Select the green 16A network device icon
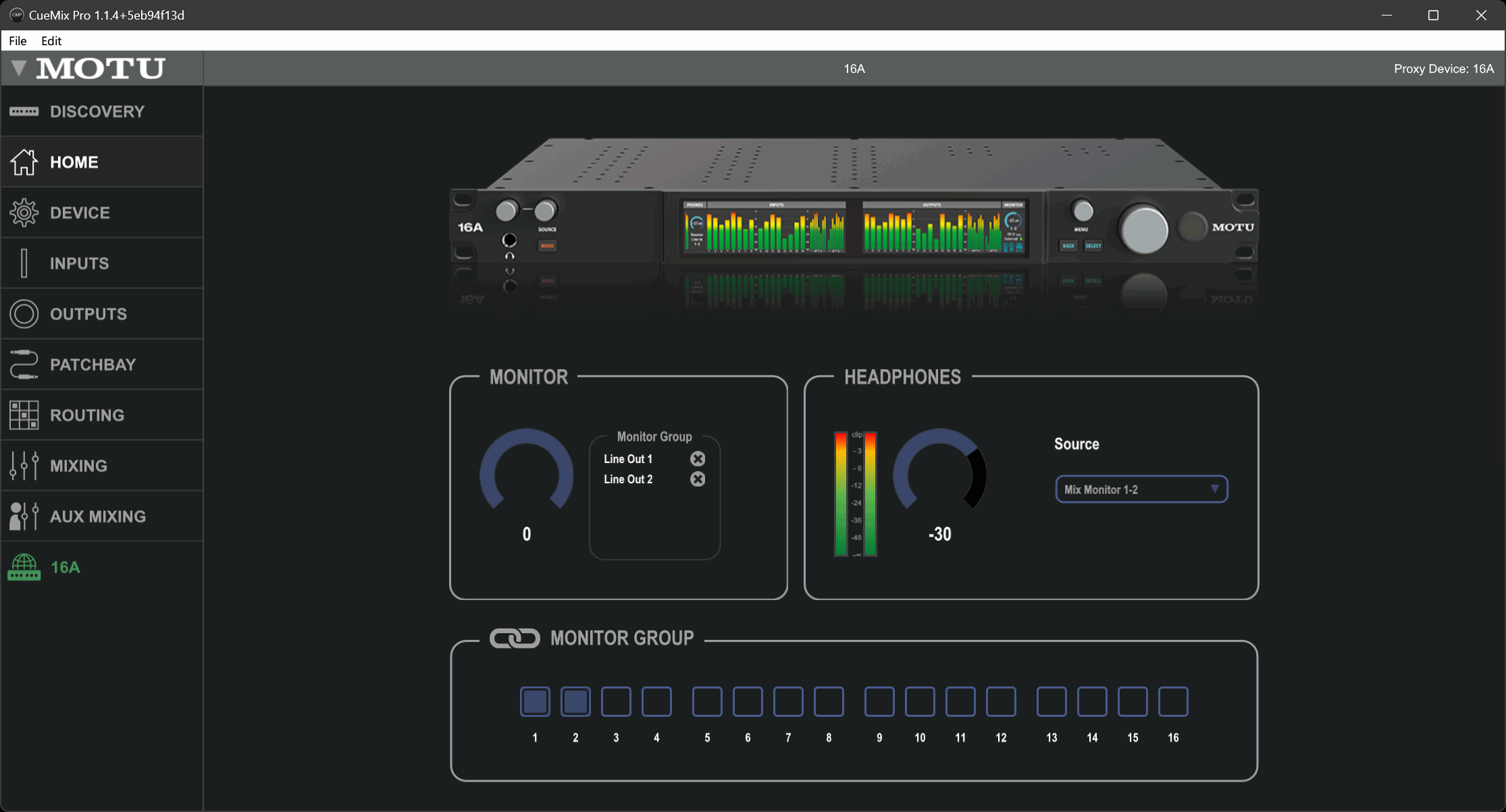The image size is (1506, 812). click(24, 567)
